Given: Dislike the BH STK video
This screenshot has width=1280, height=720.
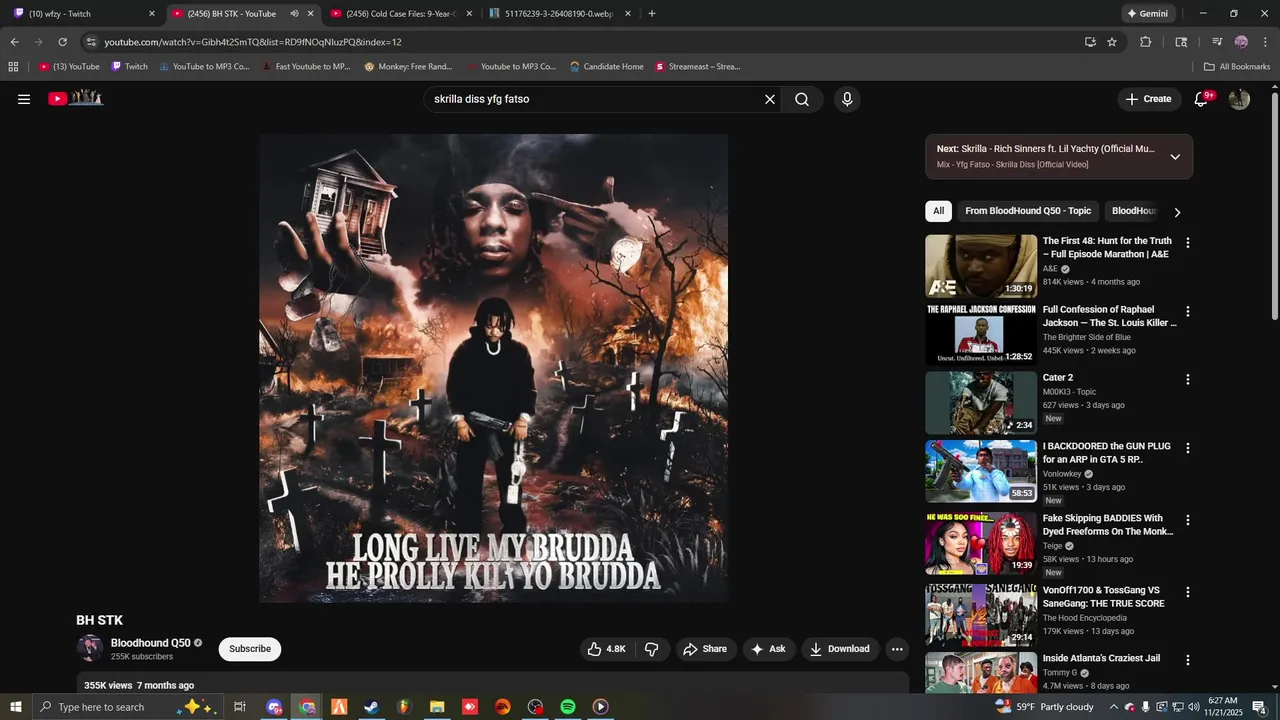Looking at the screenshot, I should [x=651, y=649].
